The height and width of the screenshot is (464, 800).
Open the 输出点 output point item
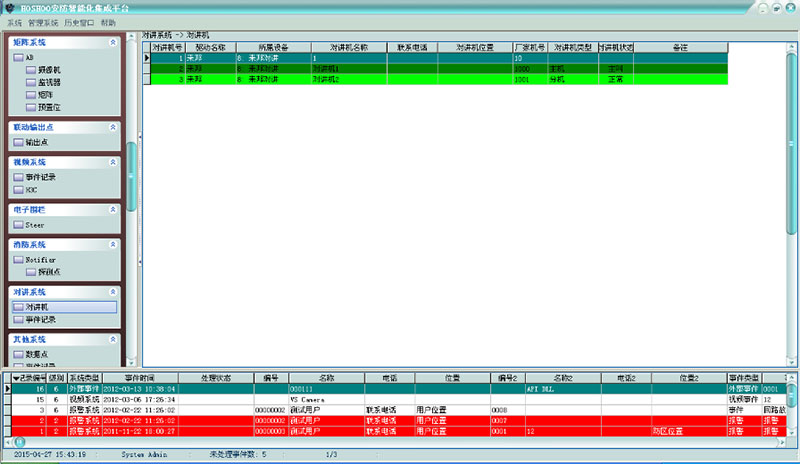click(36, 142)
